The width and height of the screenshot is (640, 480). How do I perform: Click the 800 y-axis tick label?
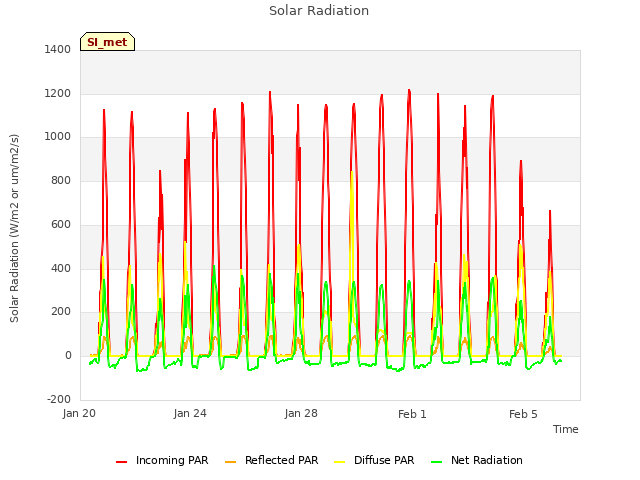pos(61,180)
